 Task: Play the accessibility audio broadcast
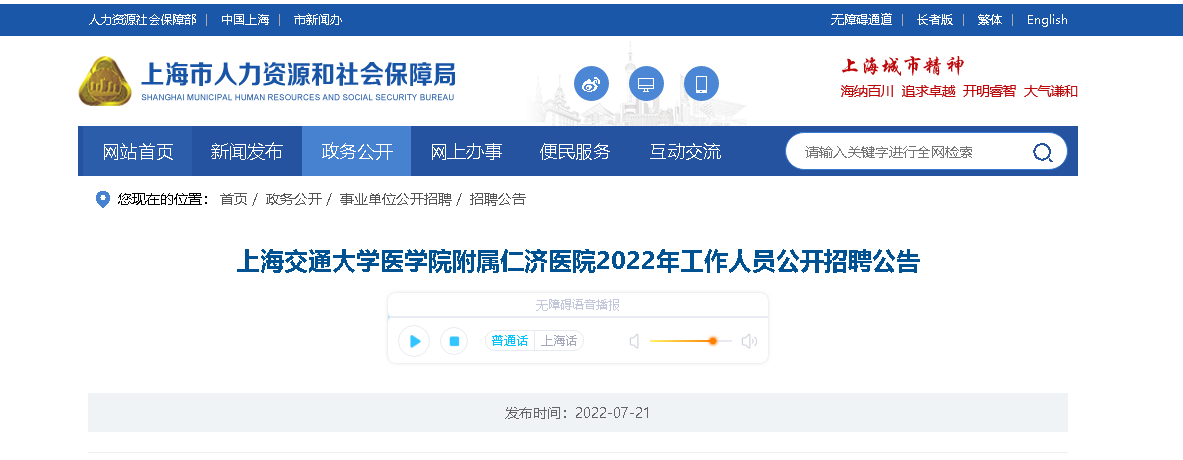pos(413,341)
